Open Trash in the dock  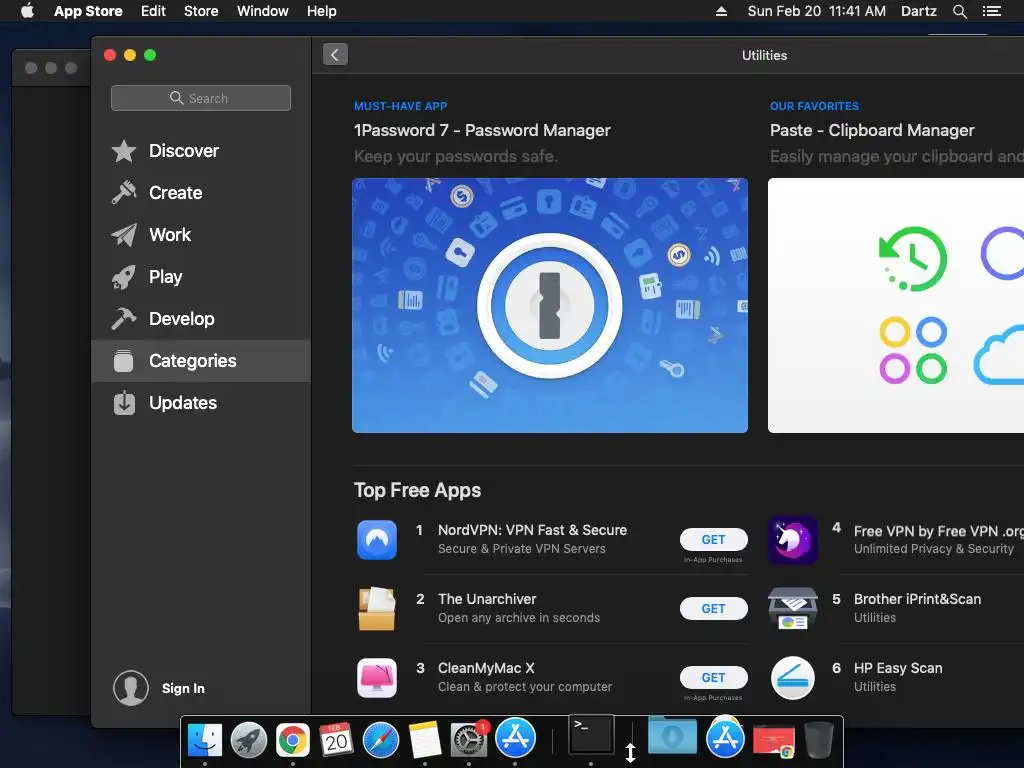coord(819,739)
